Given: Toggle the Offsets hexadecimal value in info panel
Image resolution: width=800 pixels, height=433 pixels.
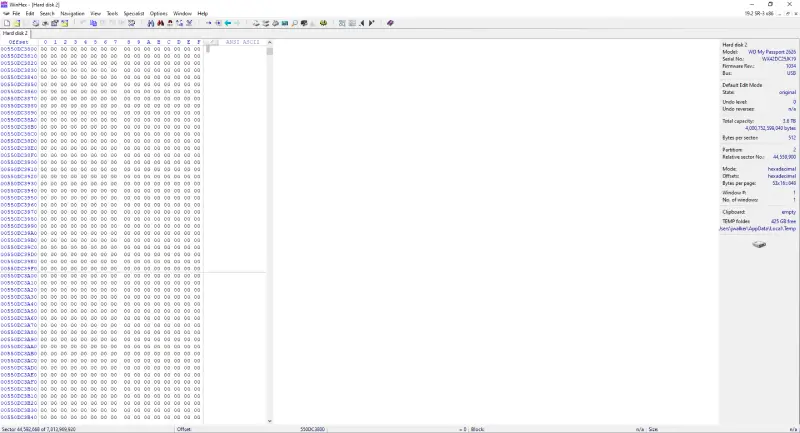Looking at the screenshot, I should click(x=781, y=176).
